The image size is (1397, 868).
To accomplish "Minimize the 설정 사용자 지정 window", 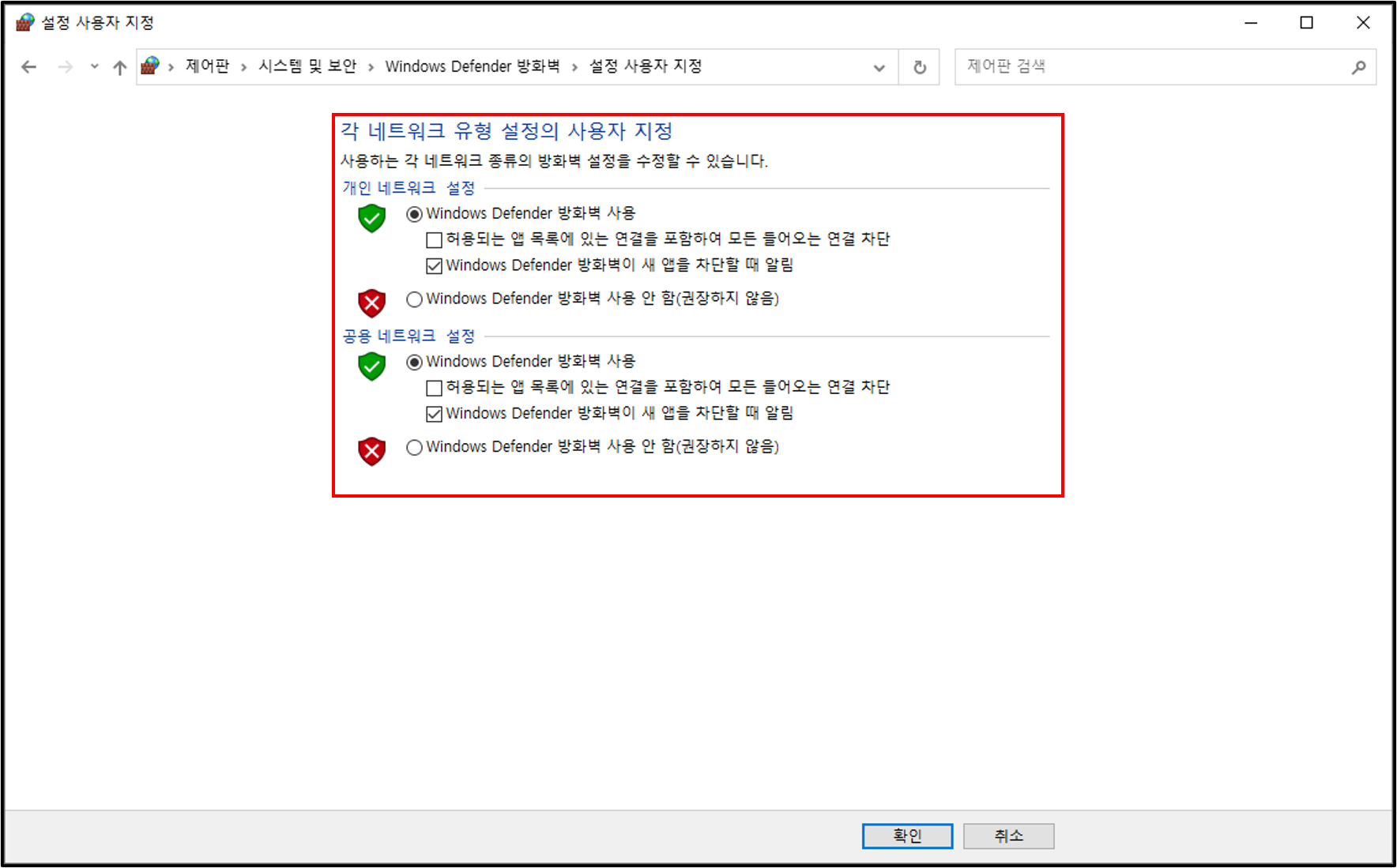I will [x=1251, y=23].
